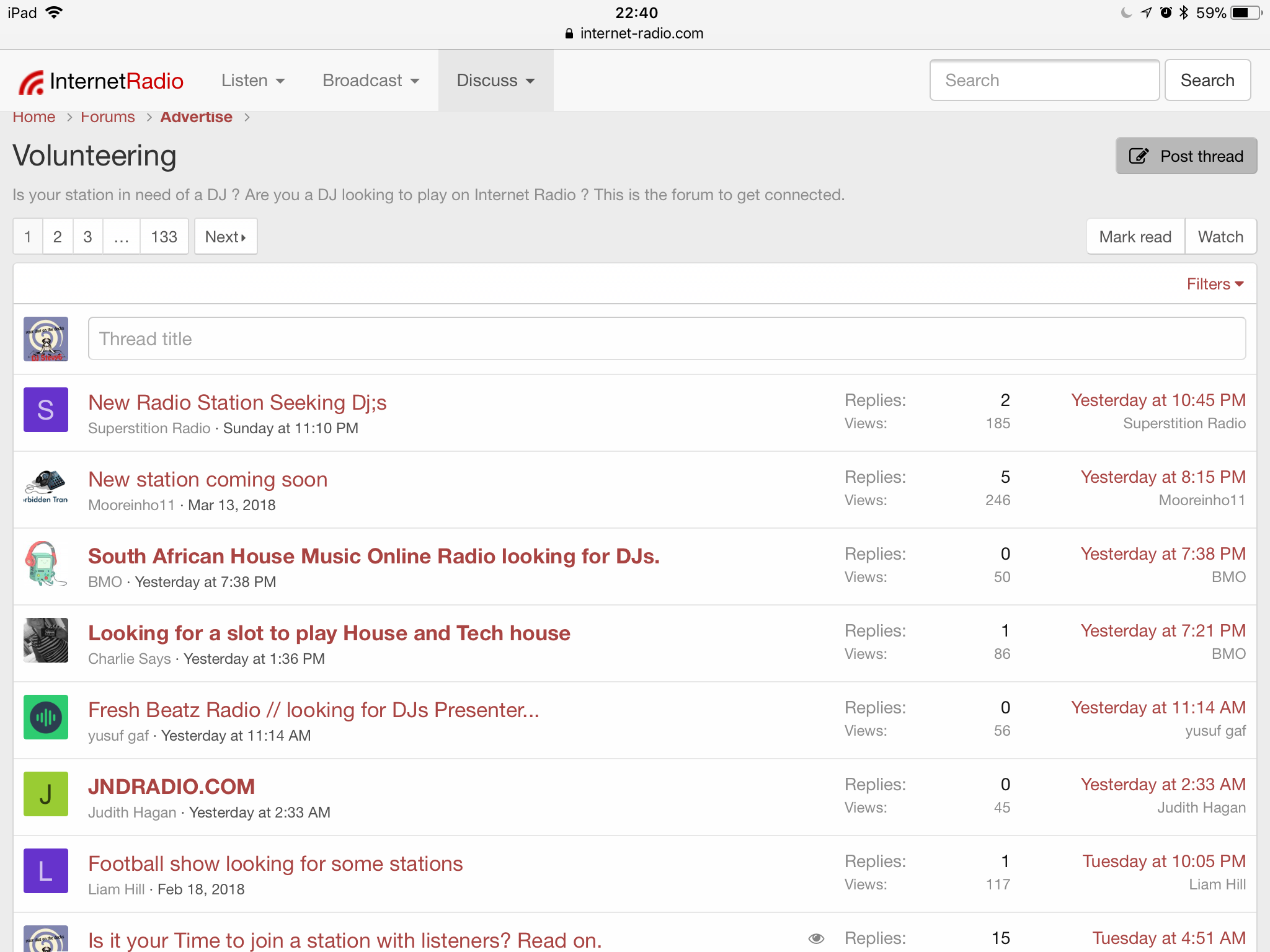Click the InternetRadio logo icon

click(x=31, y=82)
